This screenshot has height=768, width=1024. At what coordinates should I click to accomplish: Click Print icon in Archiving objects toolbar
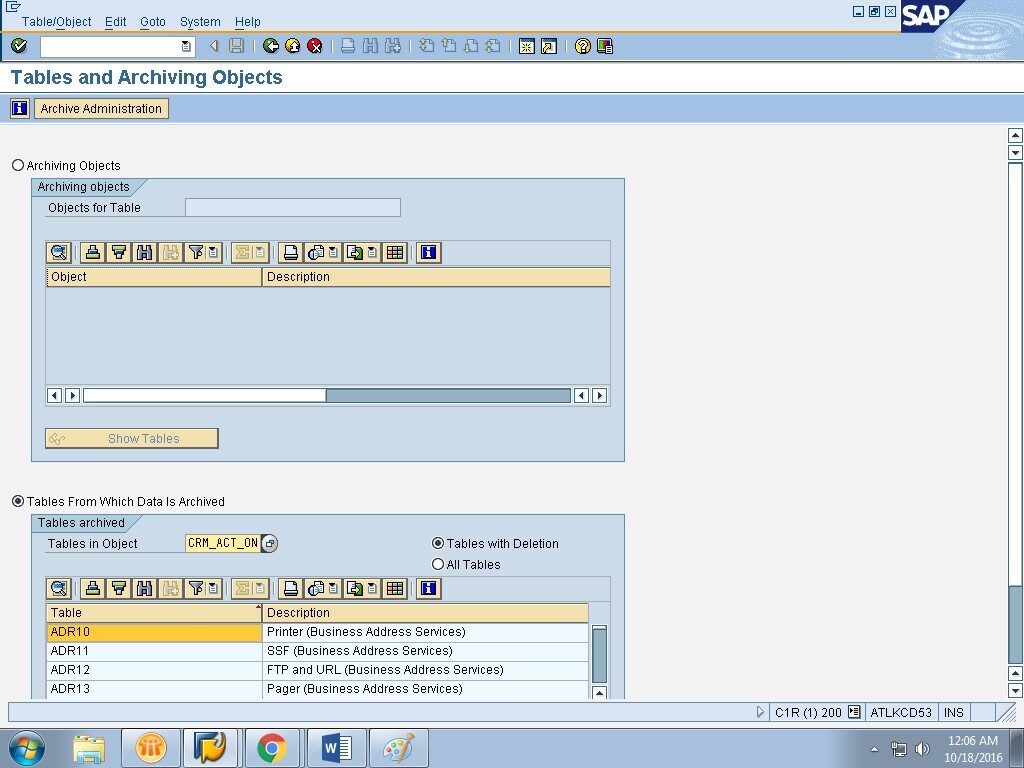(290, 253)
